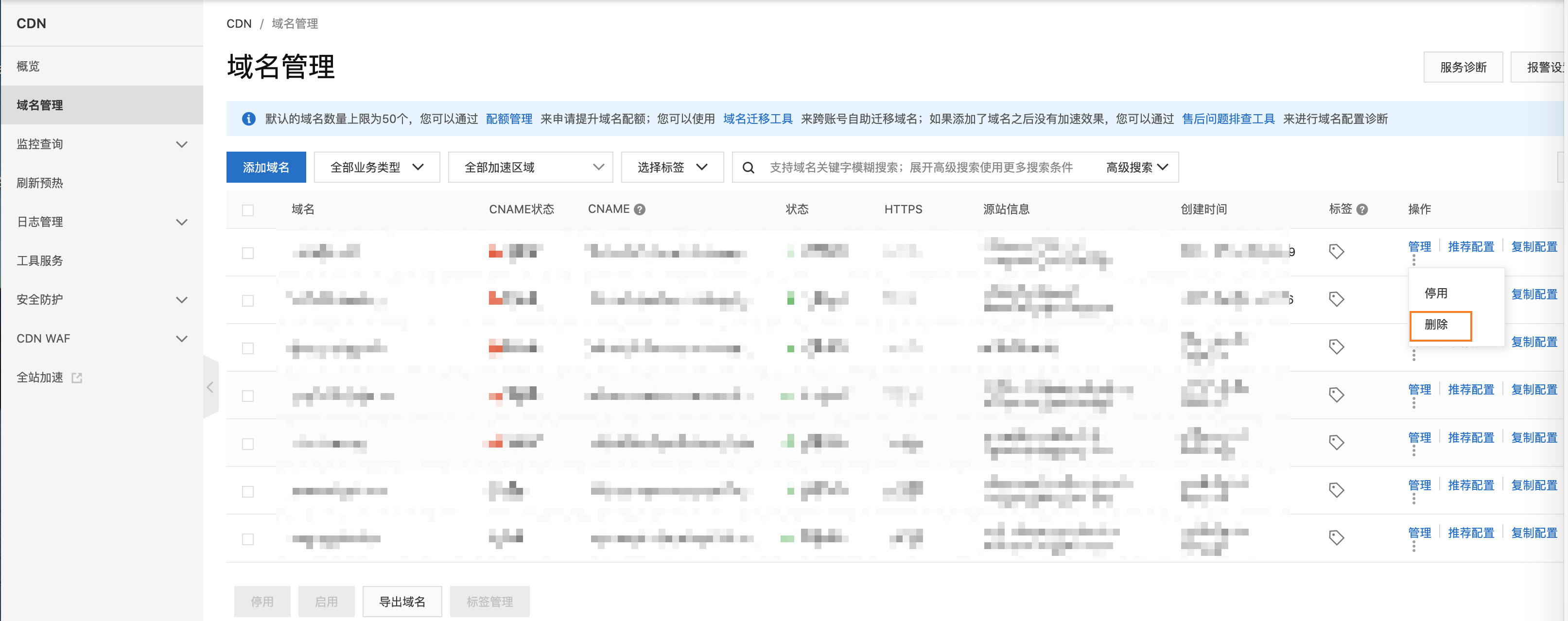
Task: Click the three-dot more icon in the fourth row
Action: 1413,403
